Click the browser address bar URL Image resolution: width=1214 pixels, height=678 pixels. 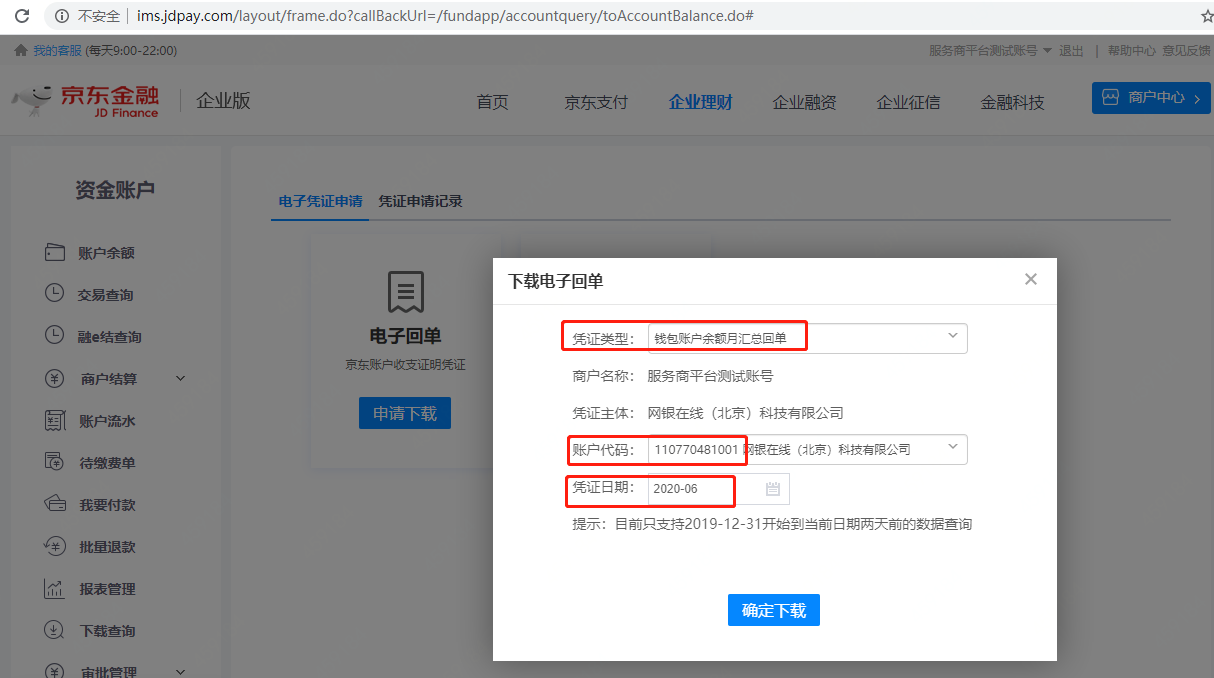445,16
